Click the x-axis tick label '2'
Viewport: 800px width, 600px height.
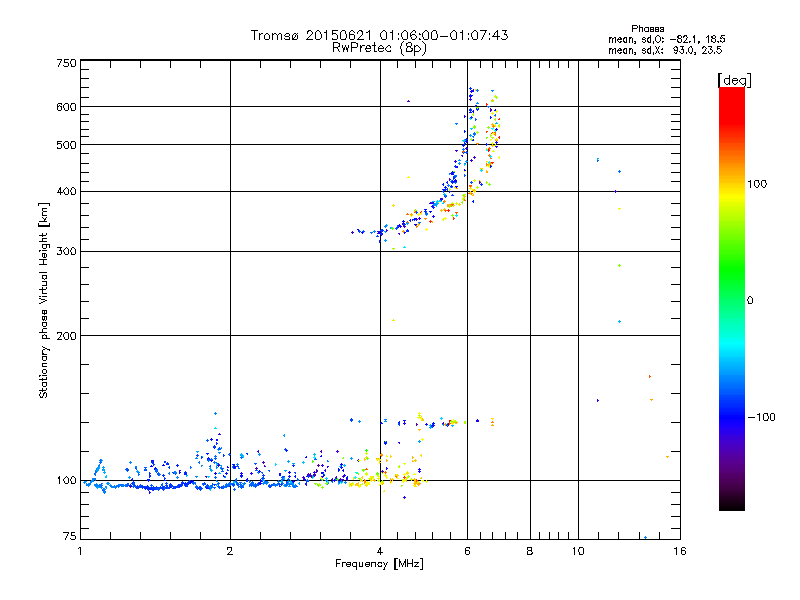230,552
